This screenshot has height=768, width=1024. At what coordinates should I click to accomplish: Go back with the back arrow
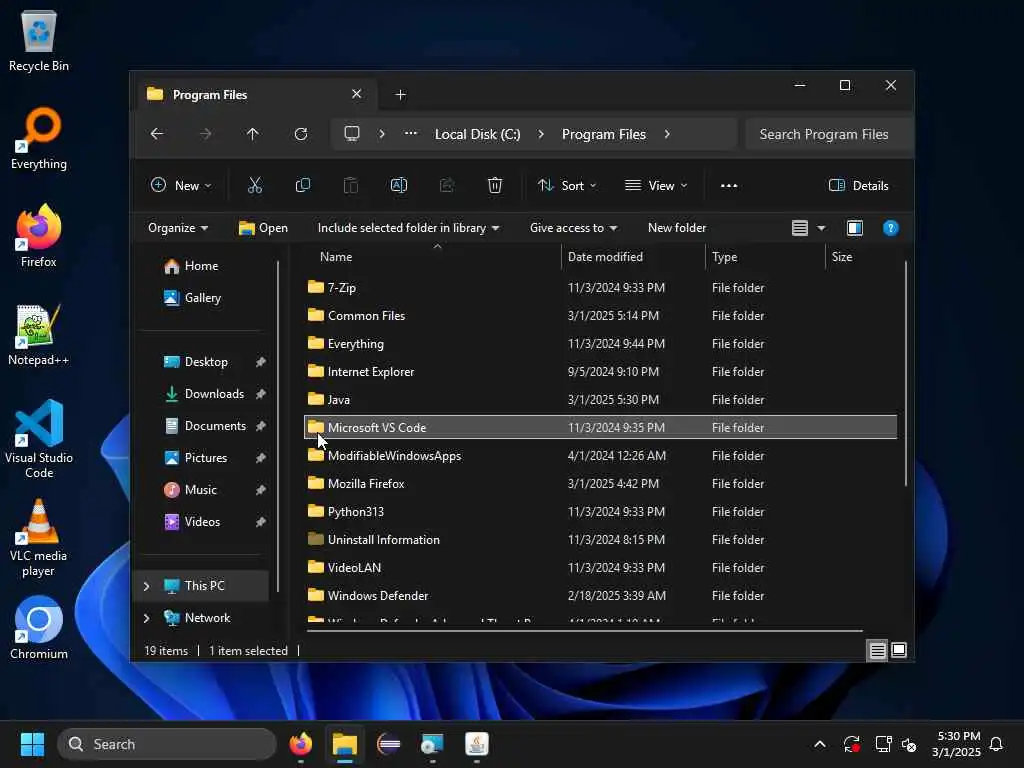(157, 134)
